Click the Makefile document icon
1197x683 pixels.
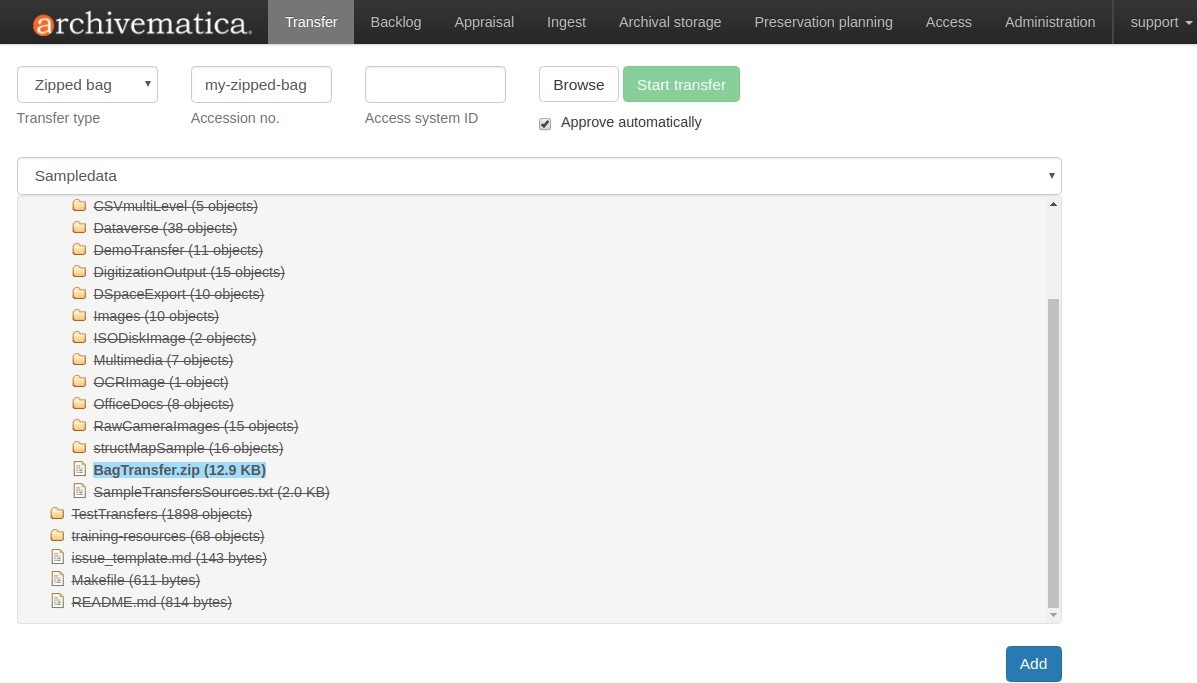click(58, 580)
